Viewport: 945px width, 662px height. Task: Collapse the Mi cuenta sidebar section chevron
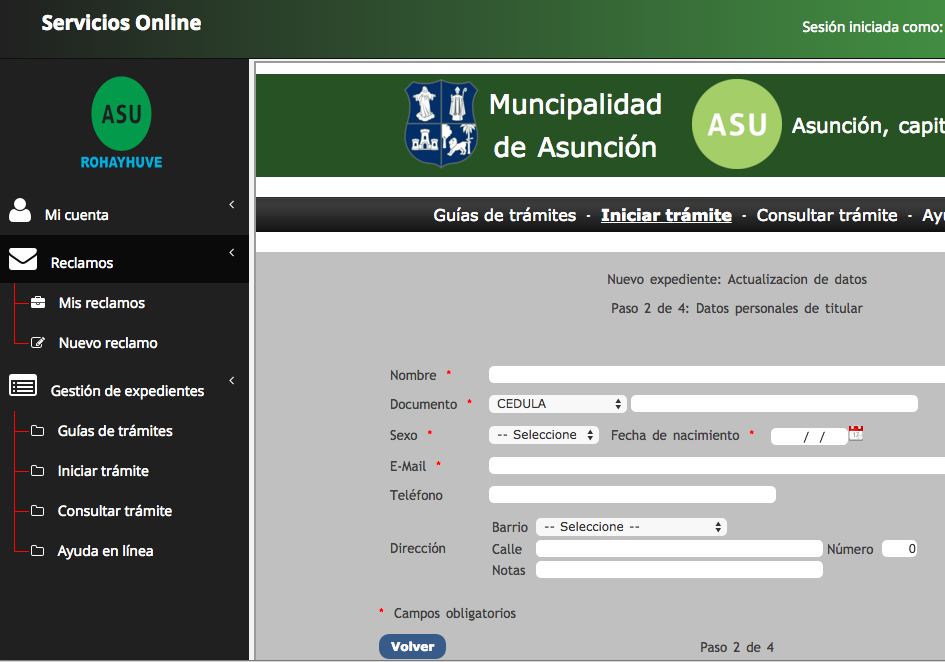tap(232, 205)
